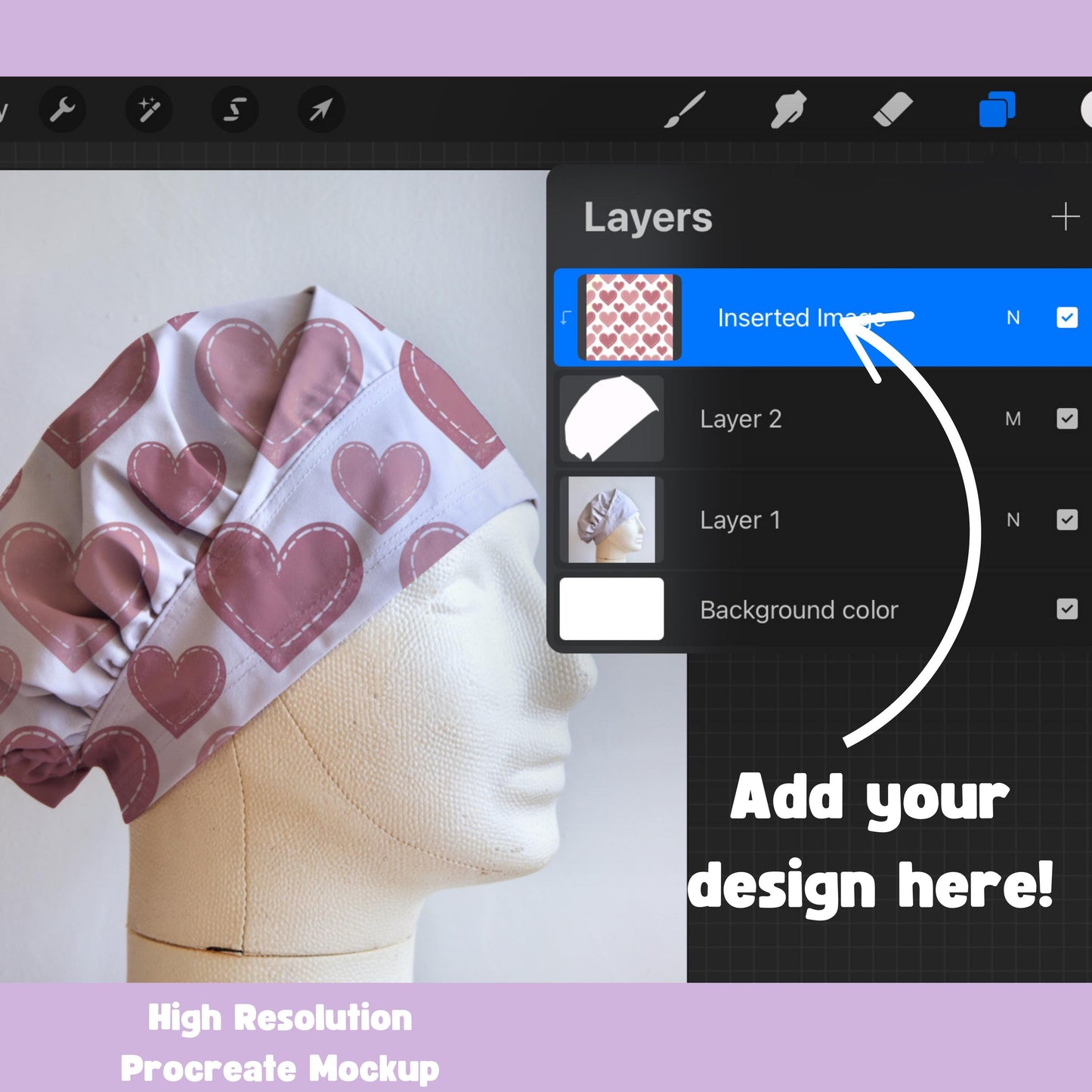Open the Layers panel icon
Screen dimensions: 1092x1092
995,109
